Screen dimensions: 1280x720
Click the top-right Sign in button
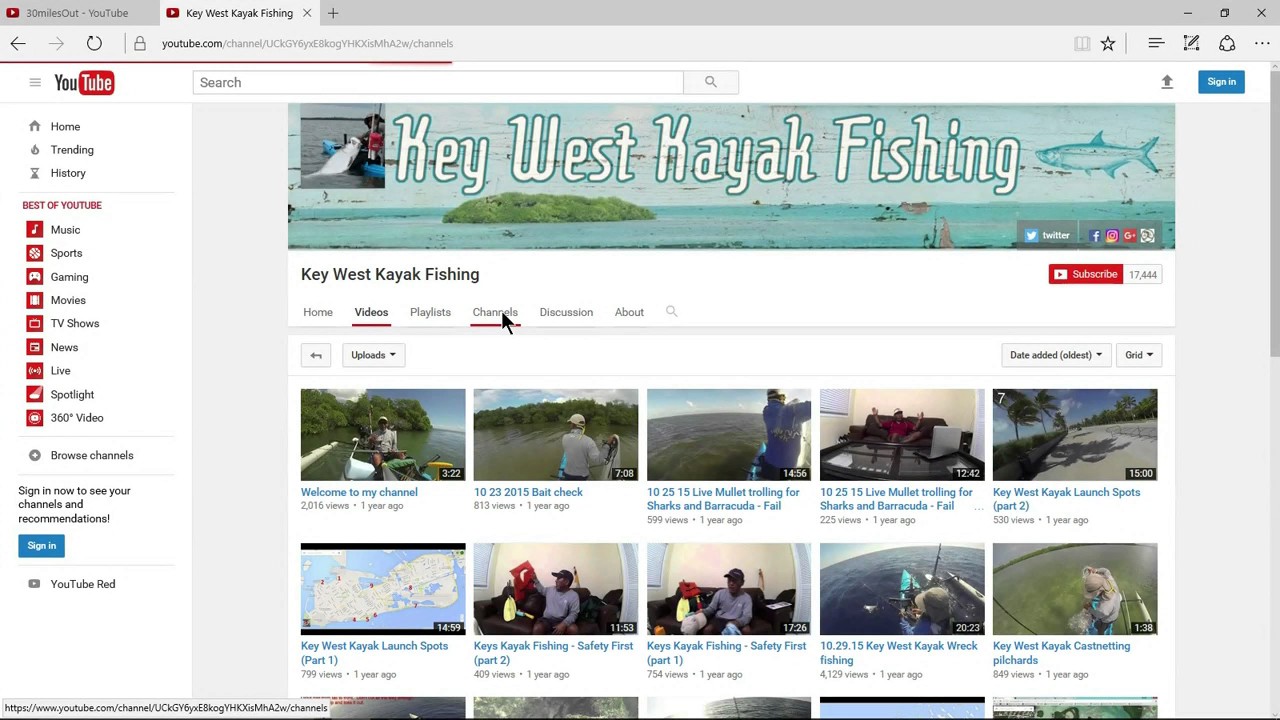pyautogui.click(x=1221, y=82)
